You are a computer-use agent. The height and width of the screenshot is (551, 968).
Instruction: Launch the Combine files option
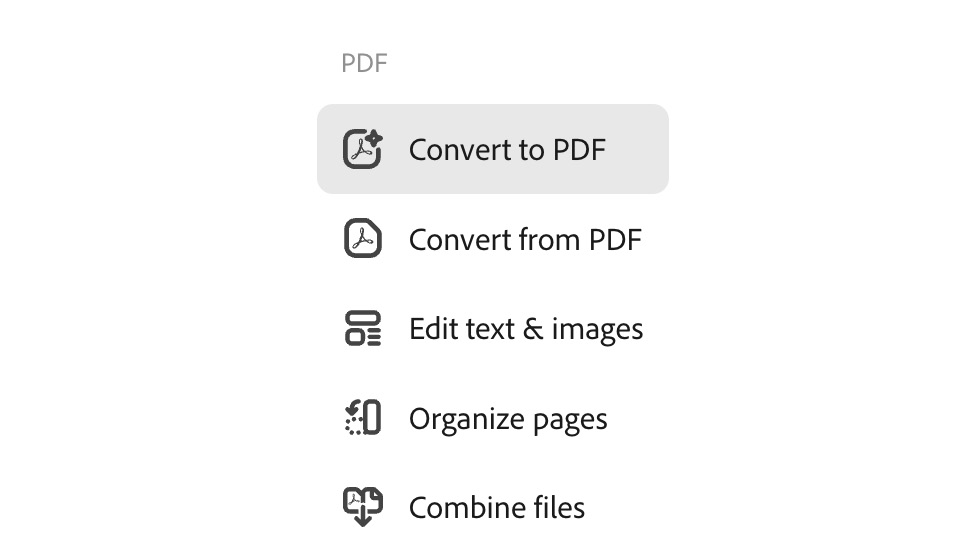[493, 507]
